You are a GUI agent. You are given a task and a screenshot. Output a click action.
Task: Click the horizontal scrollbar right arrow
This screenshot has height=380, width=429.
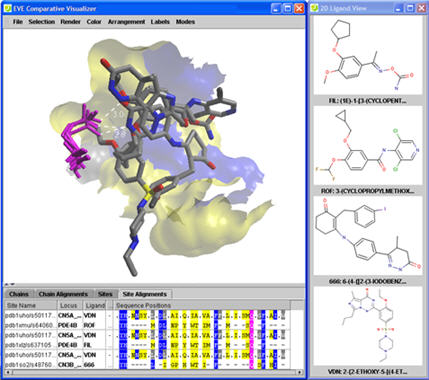point(300,372)
